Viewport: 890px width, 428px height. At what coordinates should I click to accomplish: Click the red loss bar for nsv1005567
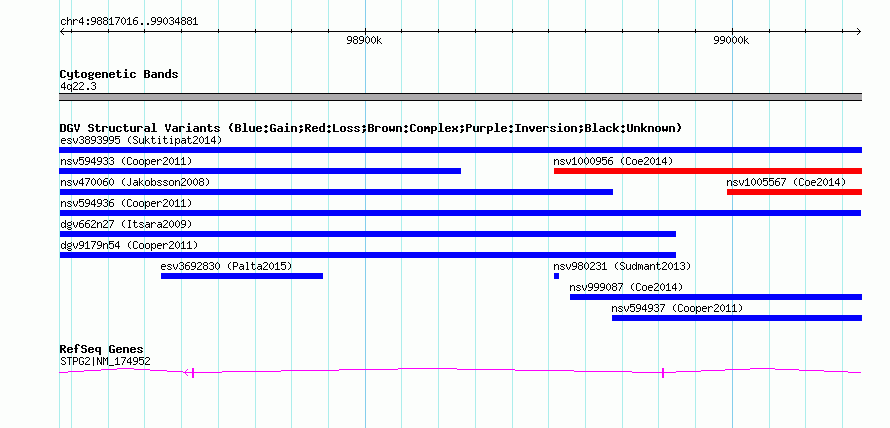click(794, 192)
